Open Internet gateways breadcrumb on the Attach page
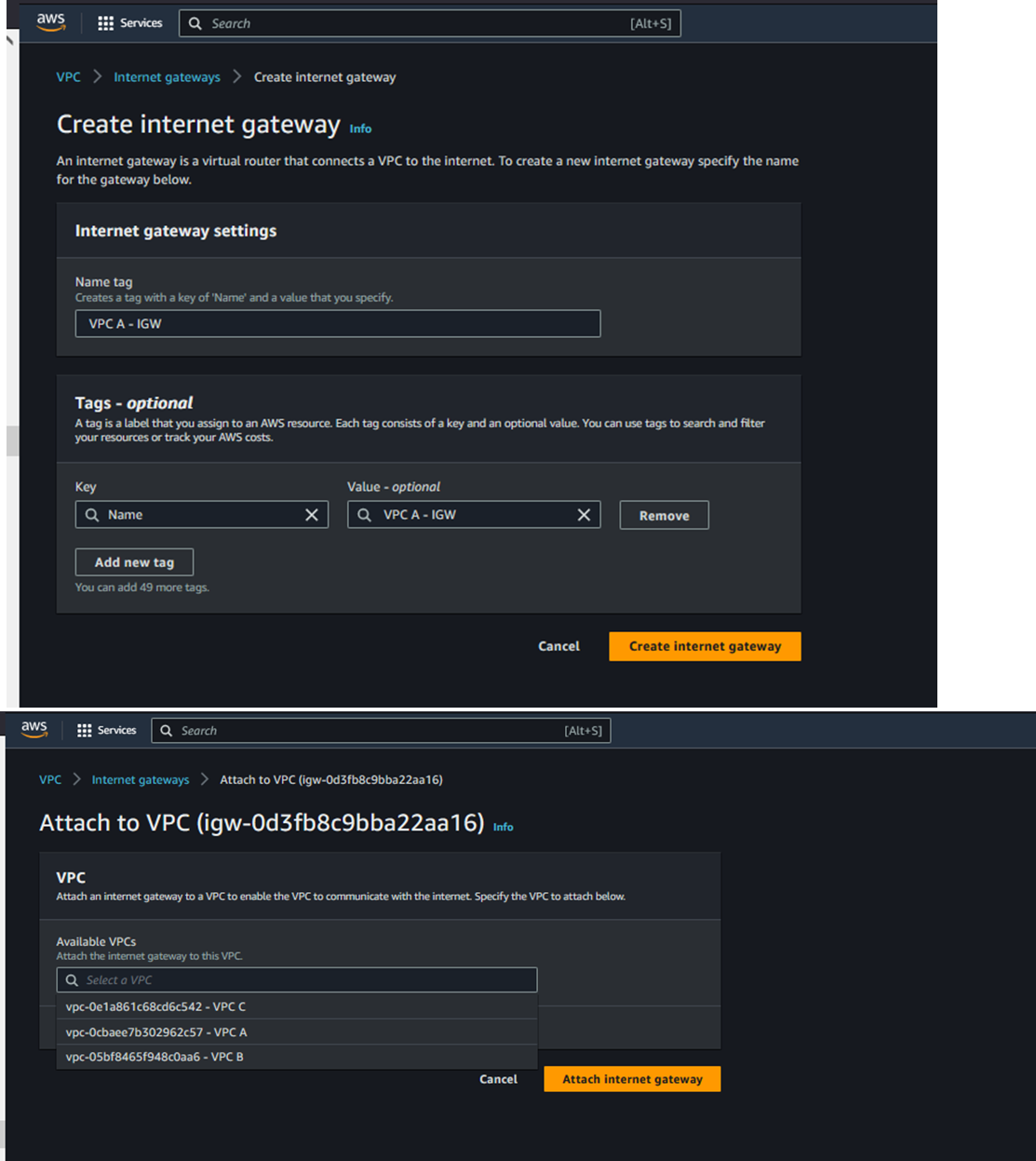The height and width of the screenshot is (1161, 1036). [x=141, y=780]
